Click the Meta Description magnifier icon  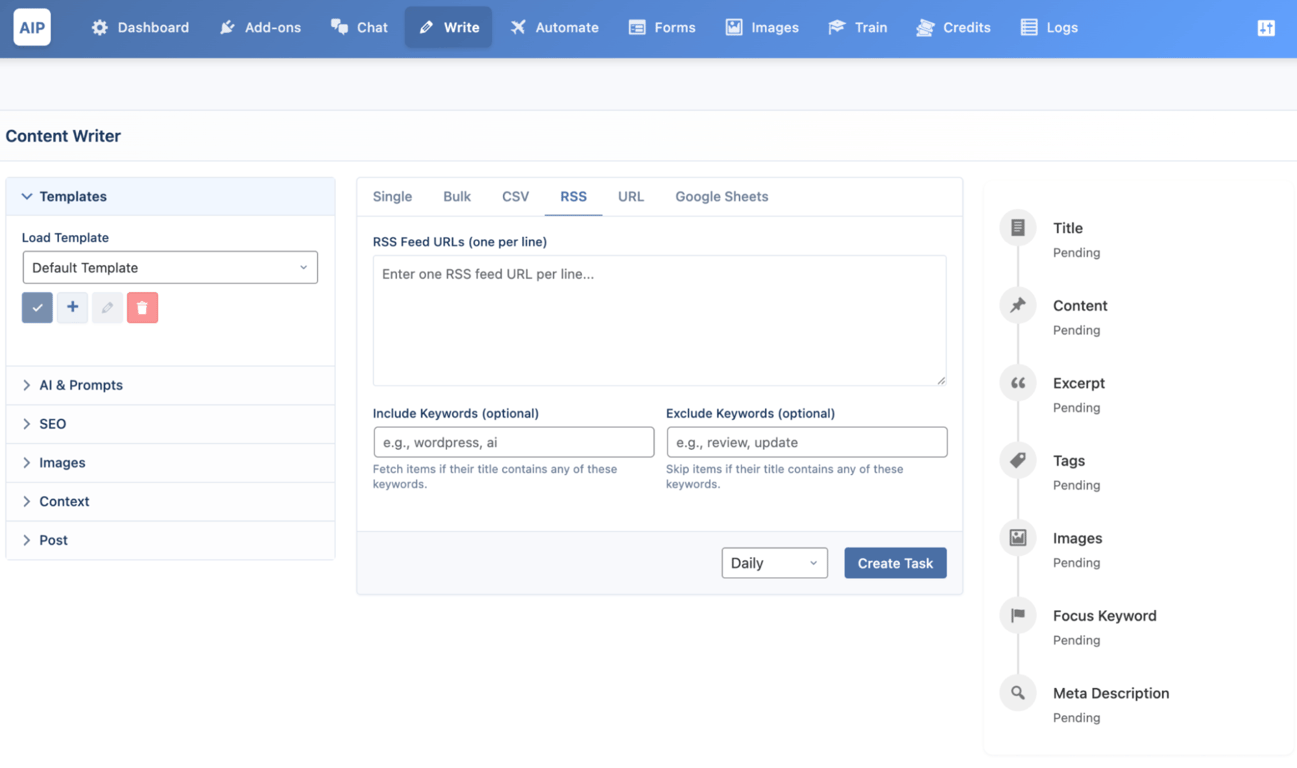[1017, 692]
